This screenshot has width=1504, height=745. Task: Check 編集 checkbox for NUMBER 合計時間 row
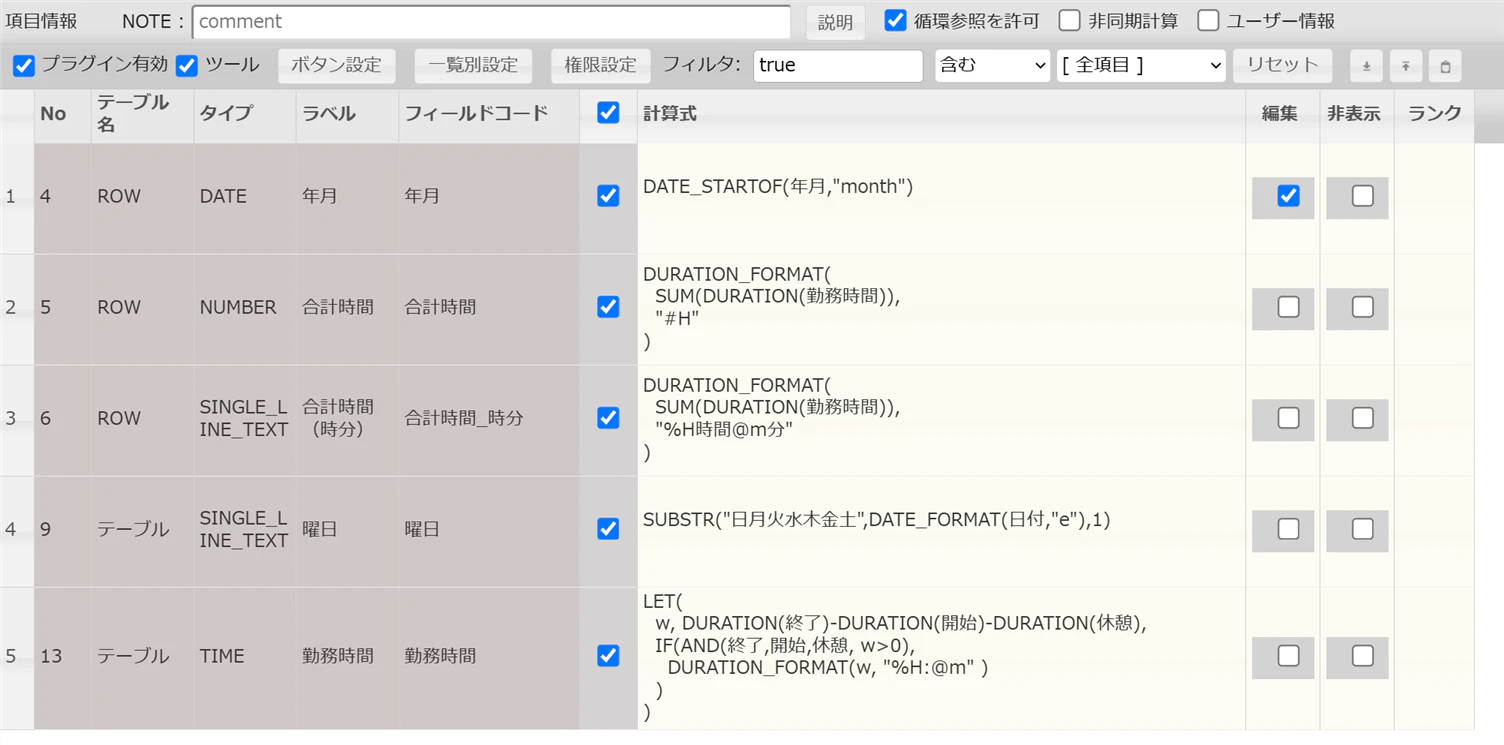click(1288, 307)
